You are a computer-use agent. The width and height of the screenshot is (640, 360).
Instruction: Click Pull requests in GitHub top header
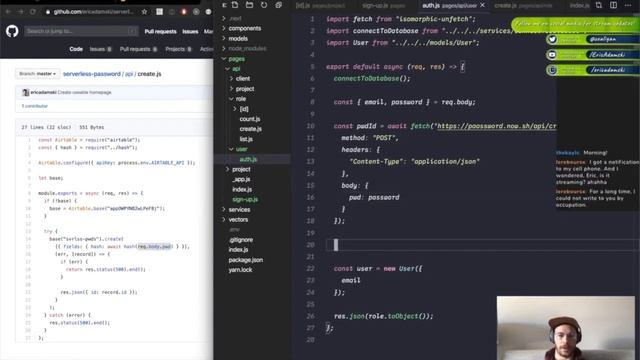pos(160,31)
